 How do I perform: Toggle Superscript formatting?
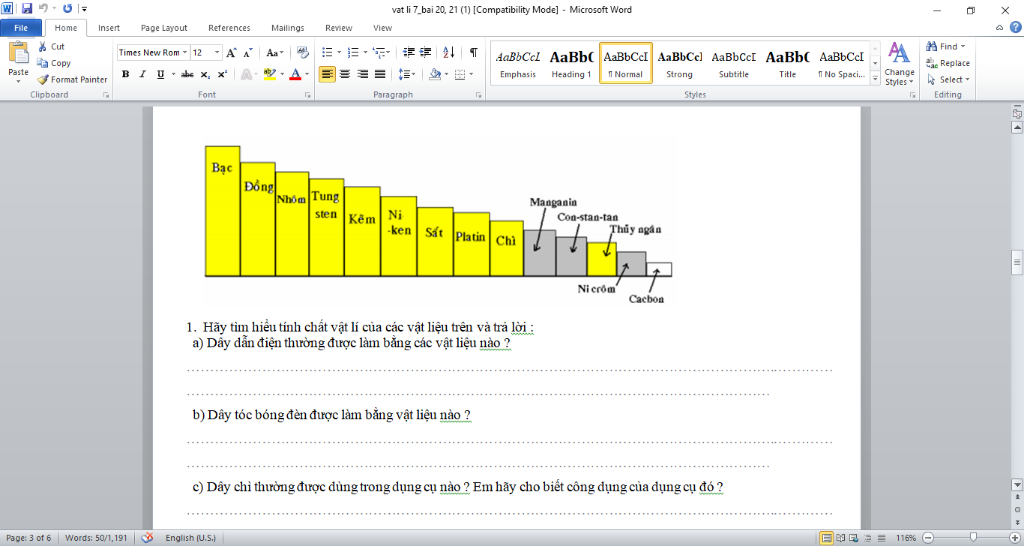tap(222, 74)
